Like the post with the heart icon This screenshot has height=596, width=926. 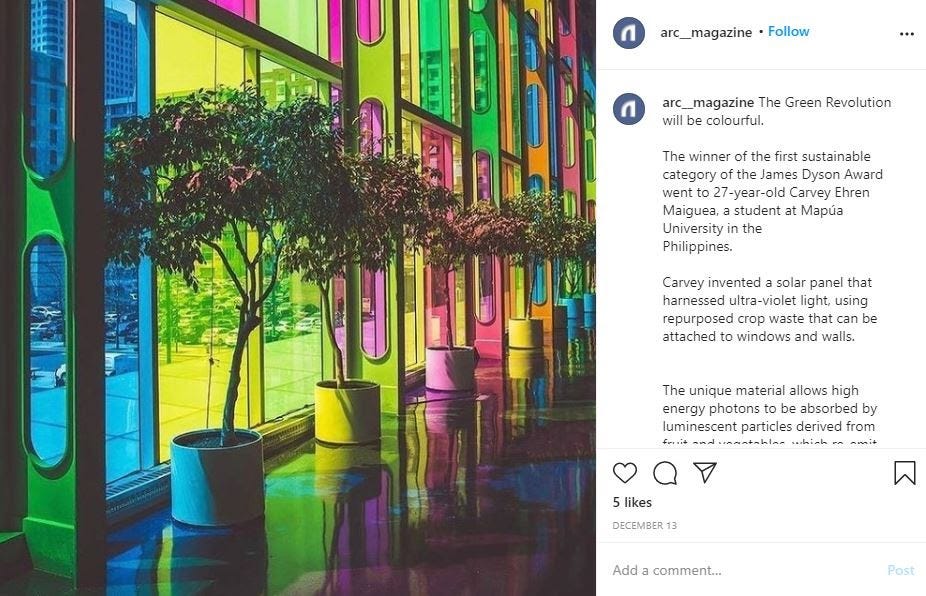[624, 473]
